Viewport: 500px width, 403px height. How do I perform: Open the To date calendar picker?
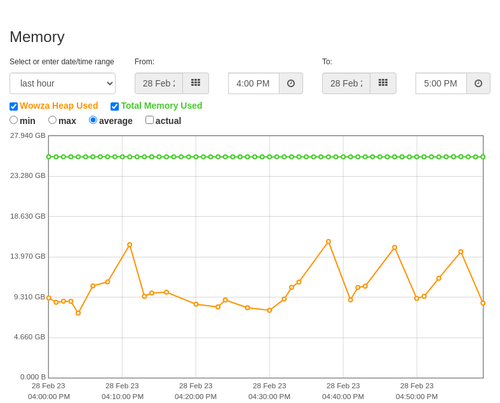[383, 83]
